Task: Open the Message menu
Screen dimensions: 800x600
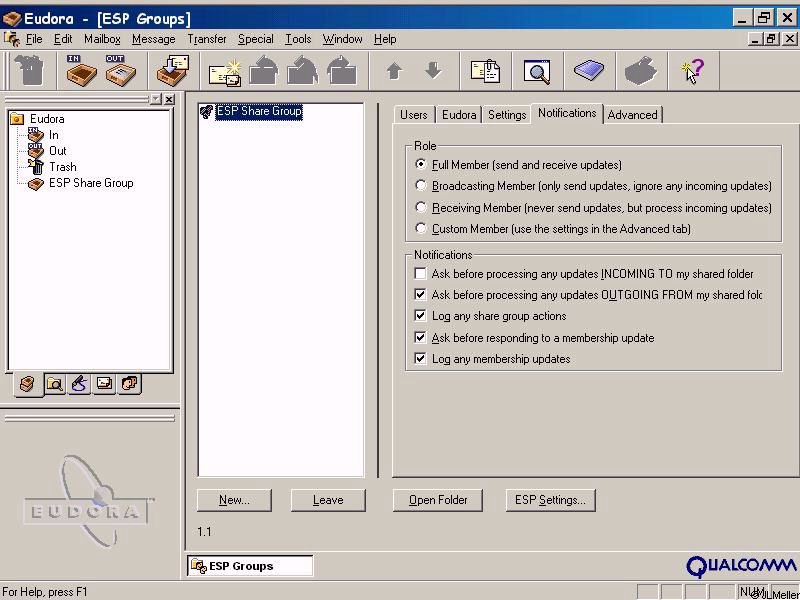Action: click(x=154, y=39)
